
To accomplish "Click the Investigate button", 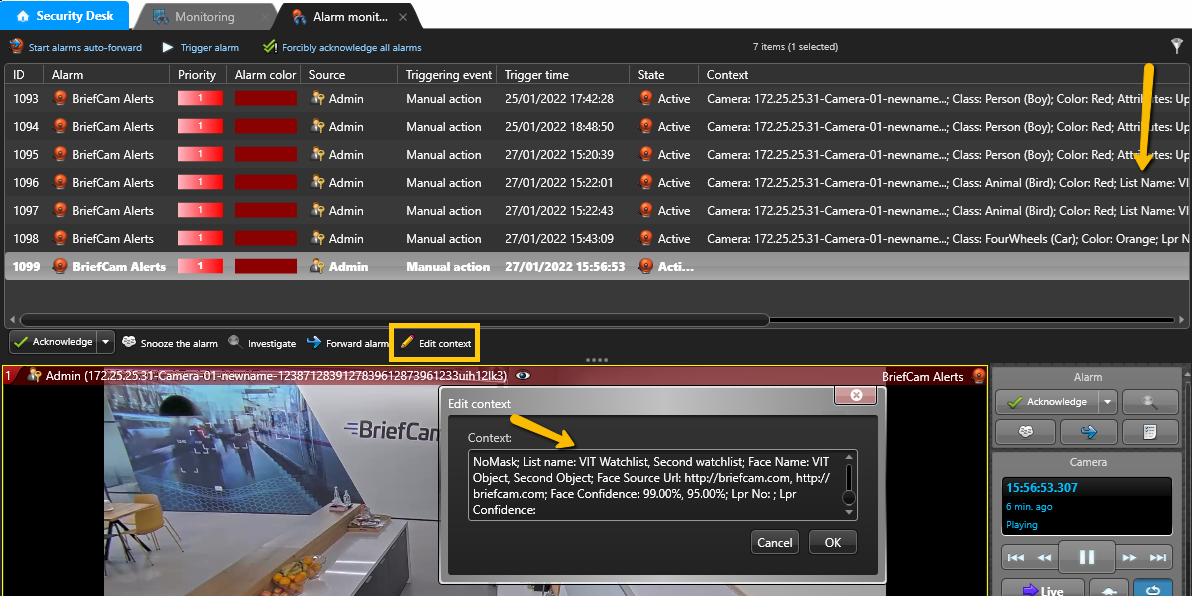I will [x=262, y=344].
